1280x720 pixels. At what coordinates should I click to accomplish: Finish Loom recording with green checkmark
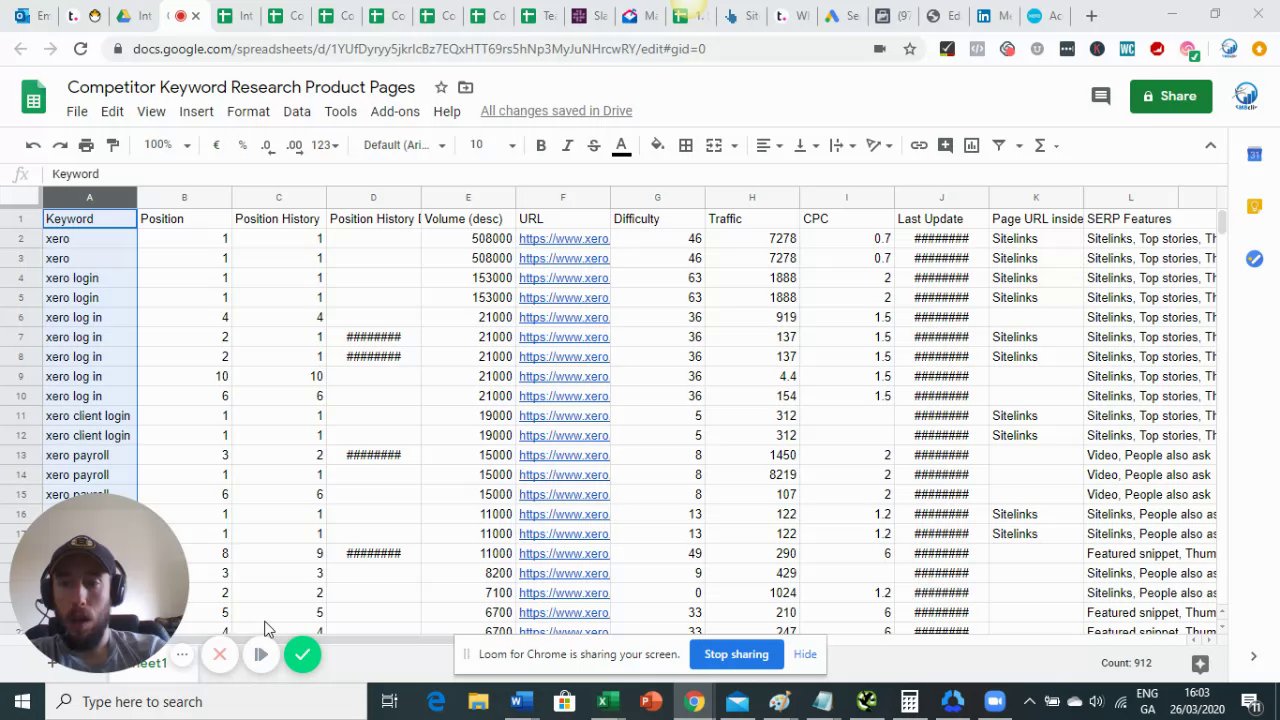(302, 655)
